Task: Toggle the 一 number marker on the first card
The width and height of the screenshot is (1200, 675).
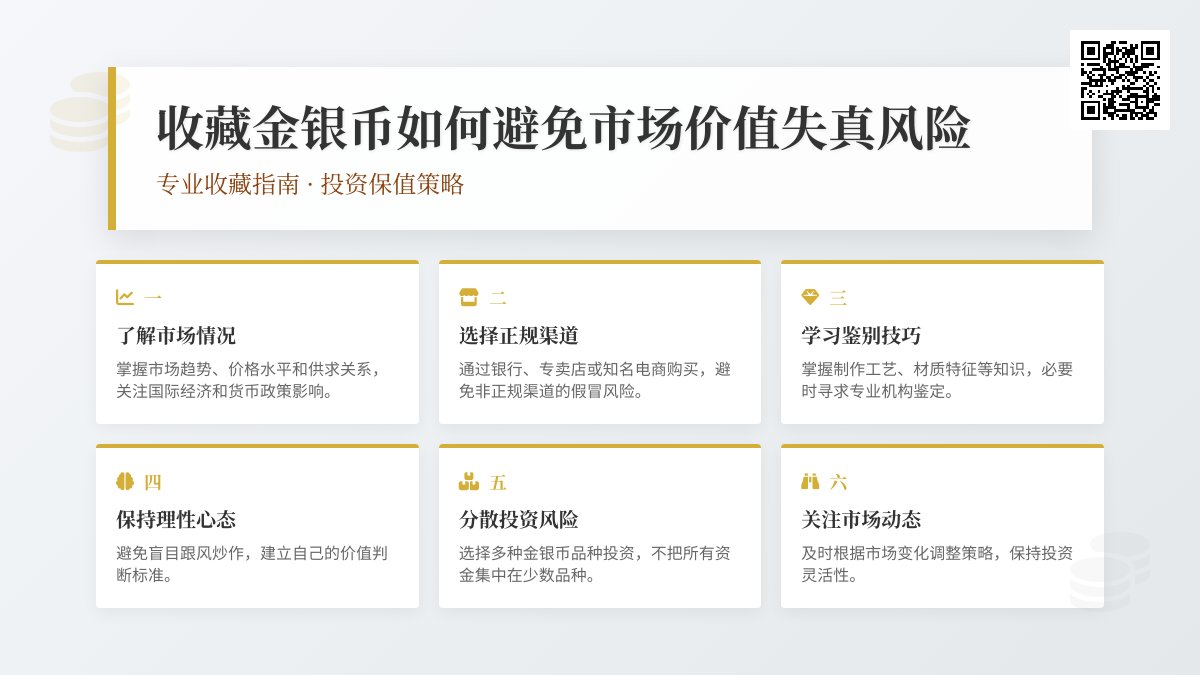Action: 152,297
